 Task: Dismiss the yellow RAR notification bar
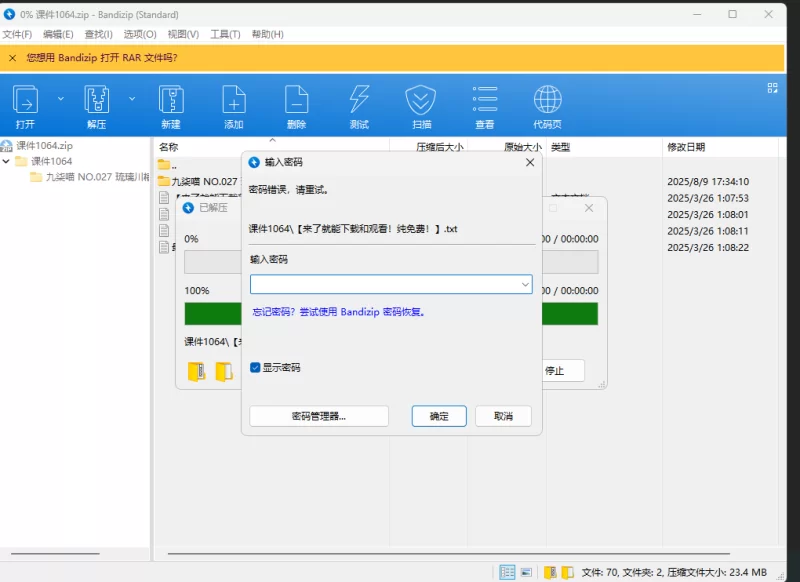pyautogui.click(x=13, y=58)
